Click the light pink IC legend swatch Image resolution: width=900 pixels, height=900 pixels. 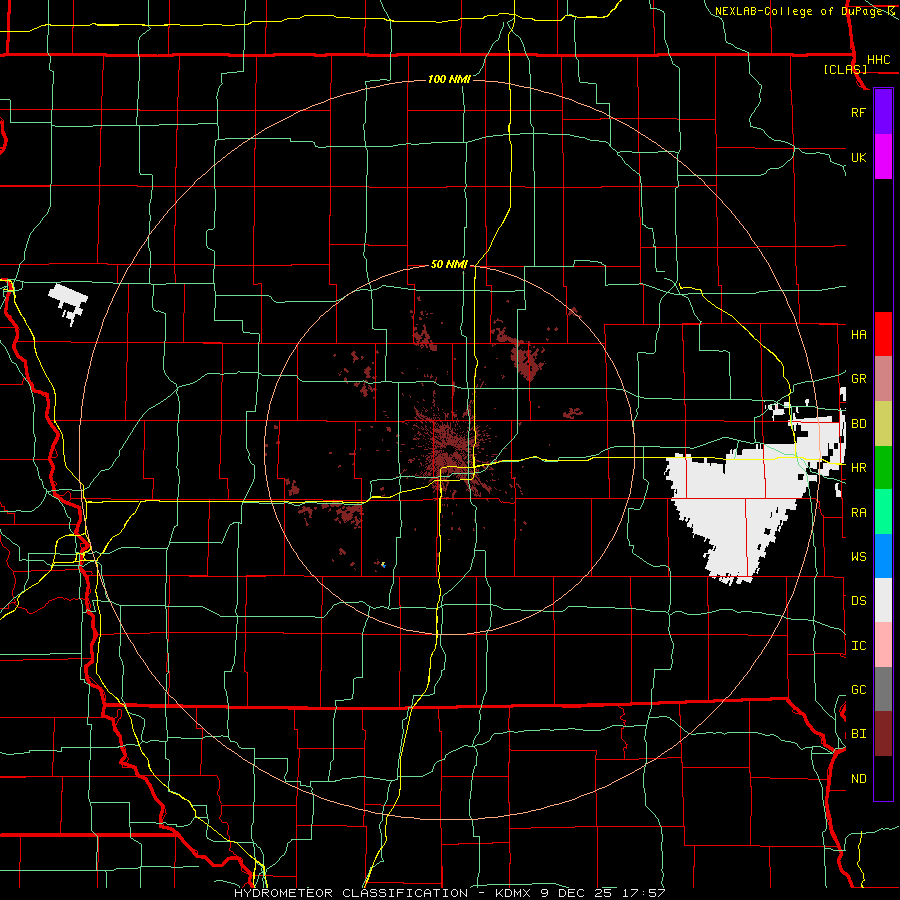(x=883, y=645)
